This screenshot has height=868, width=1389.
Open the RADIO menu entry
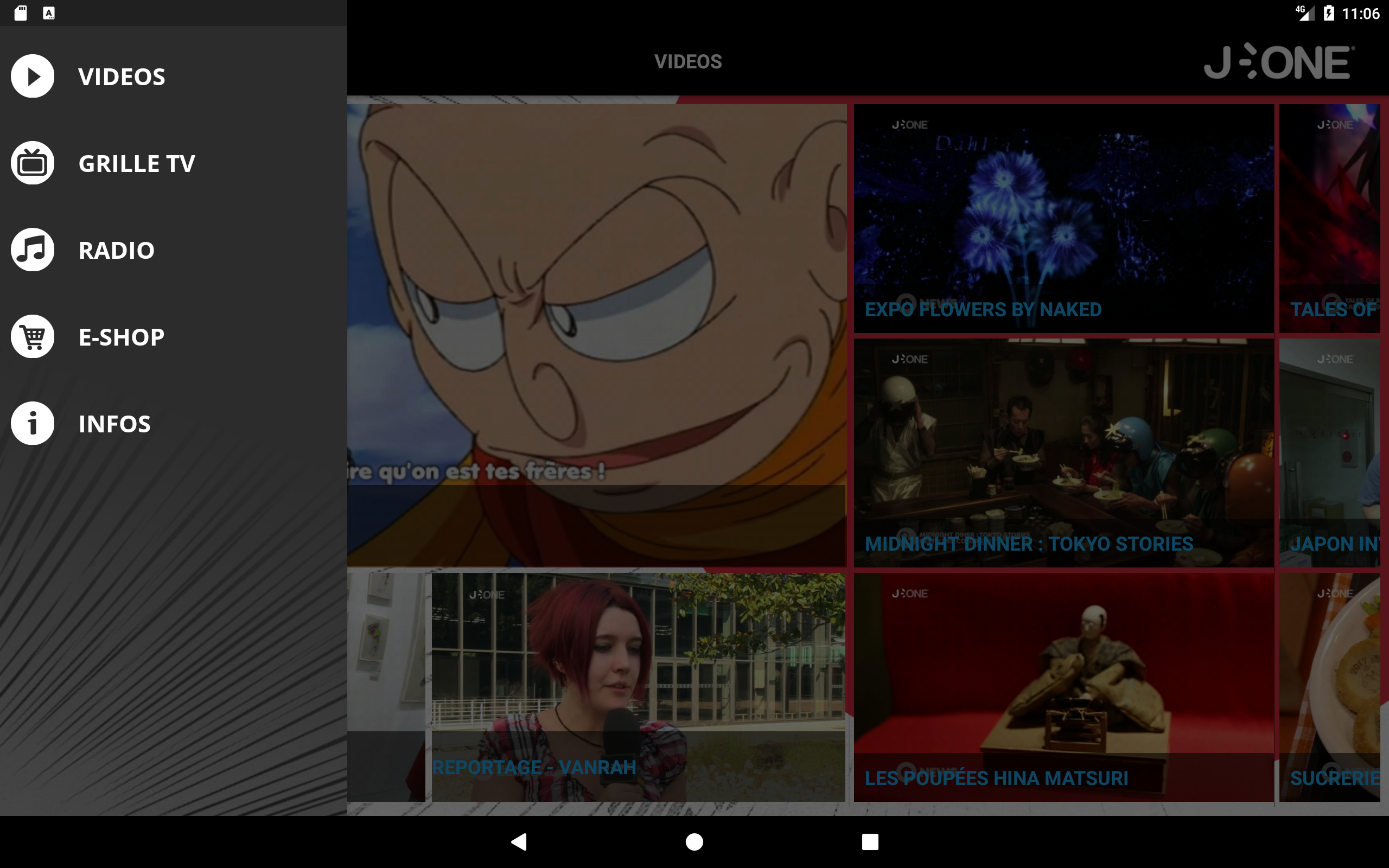pyautogui.click(x=173, y=250)
